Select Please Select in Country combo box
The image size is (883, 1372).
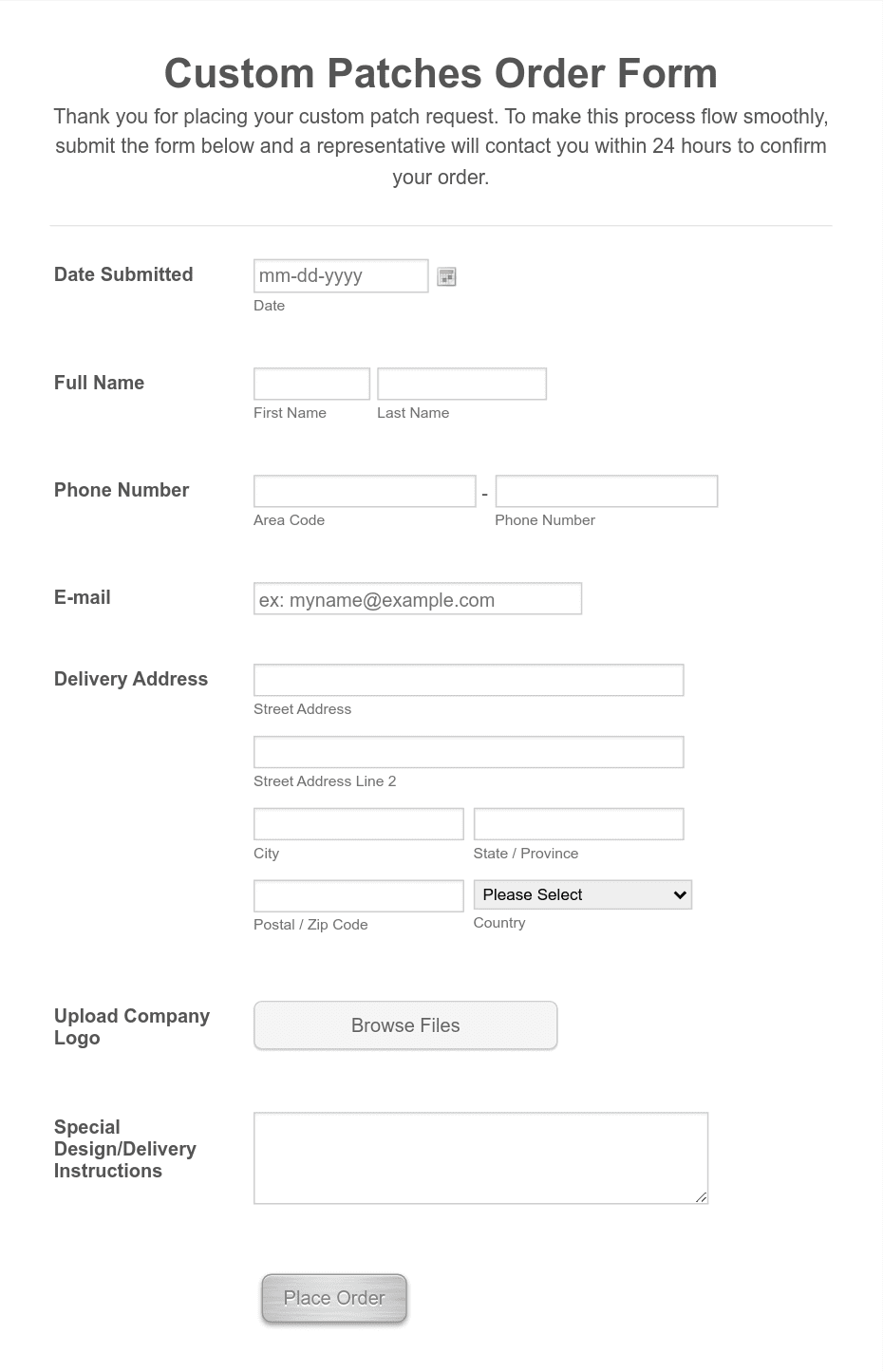[582, 894]
